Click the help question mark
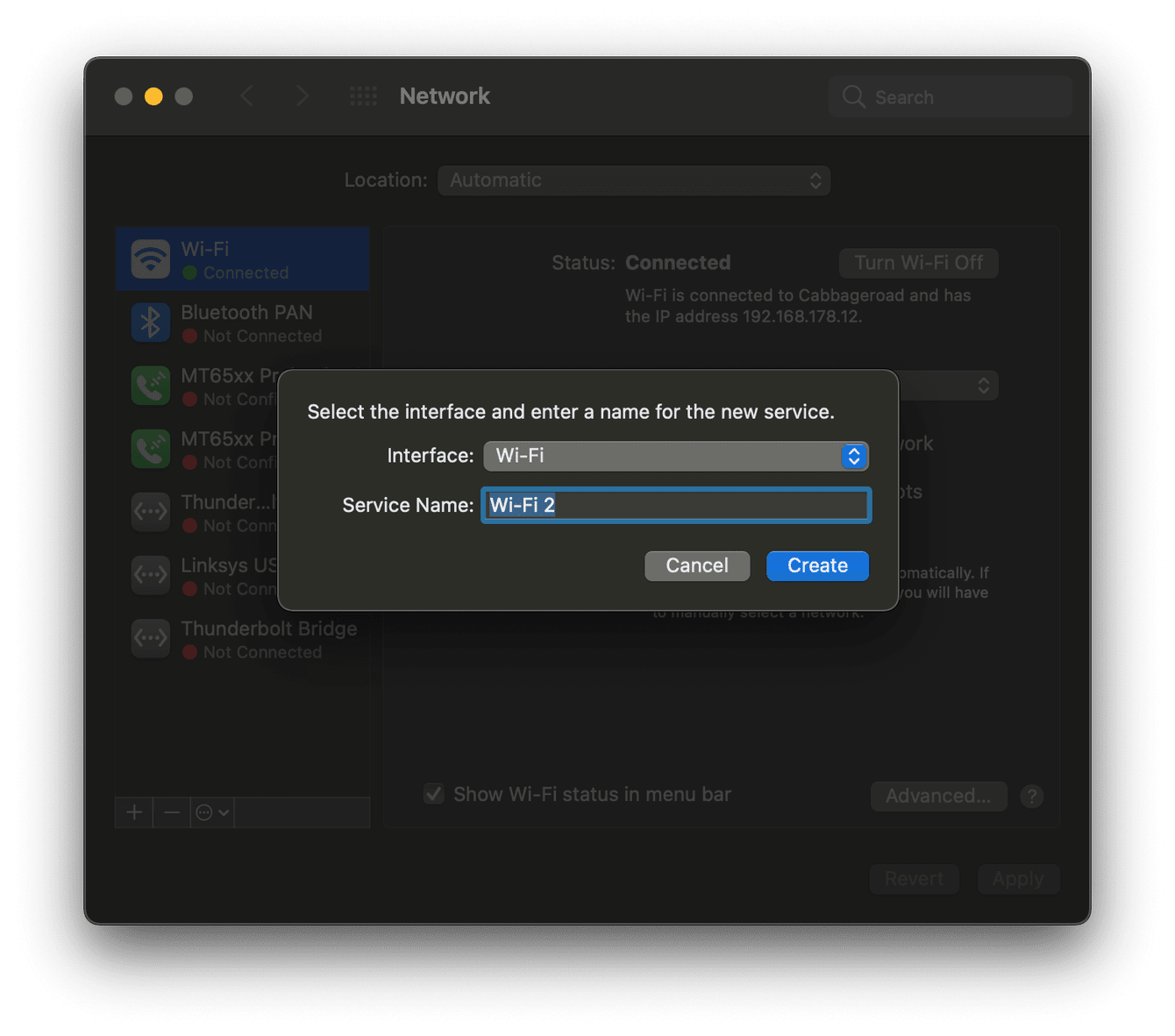Screen dimensions: 1175x1036 coord(1031,796)
